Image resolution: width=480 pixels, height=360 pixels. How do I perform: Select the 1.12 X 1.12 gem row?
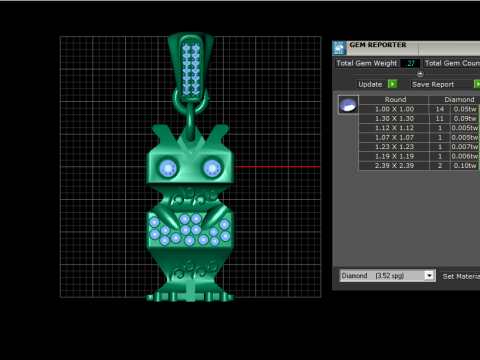pyautogui.click(x=419, y=128)
